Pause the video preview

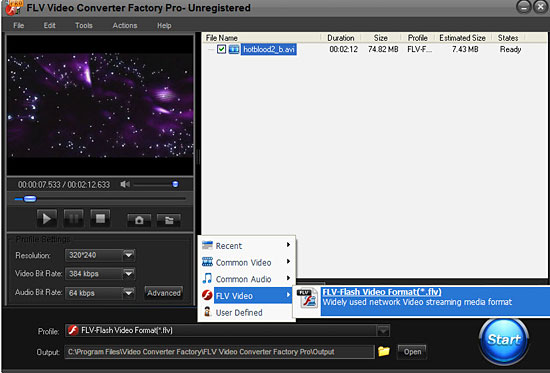point(74,219)
